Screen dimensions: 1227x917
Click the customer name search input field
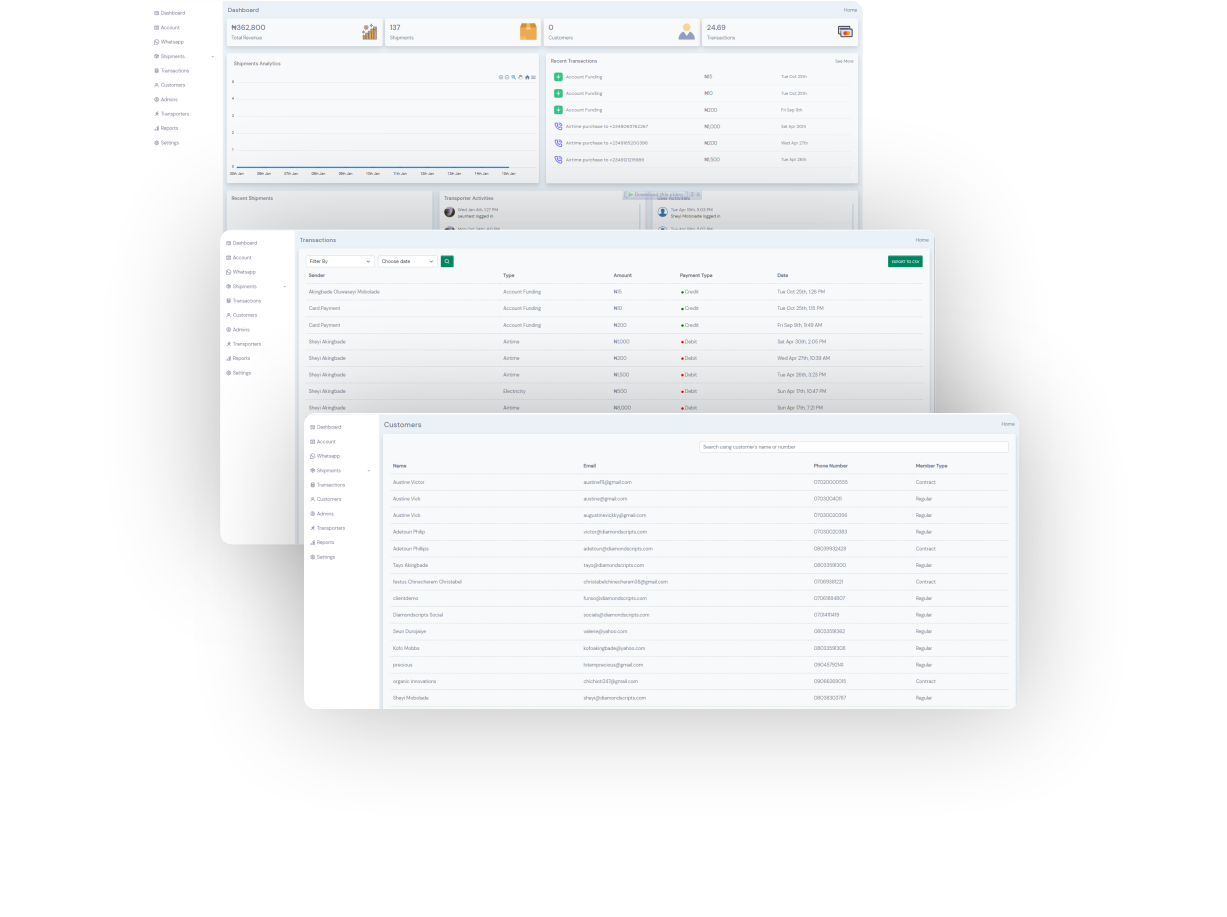[853, 446]
